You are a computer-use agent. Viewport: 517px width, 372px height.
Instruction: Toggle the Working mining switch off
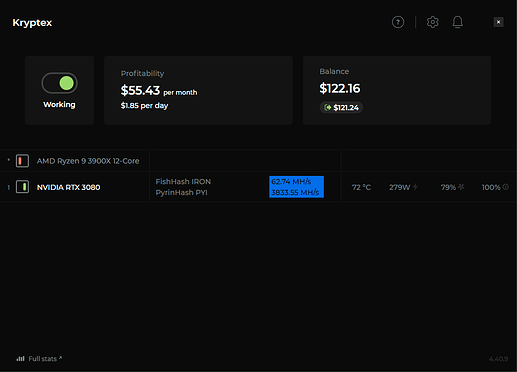[59, 83]
